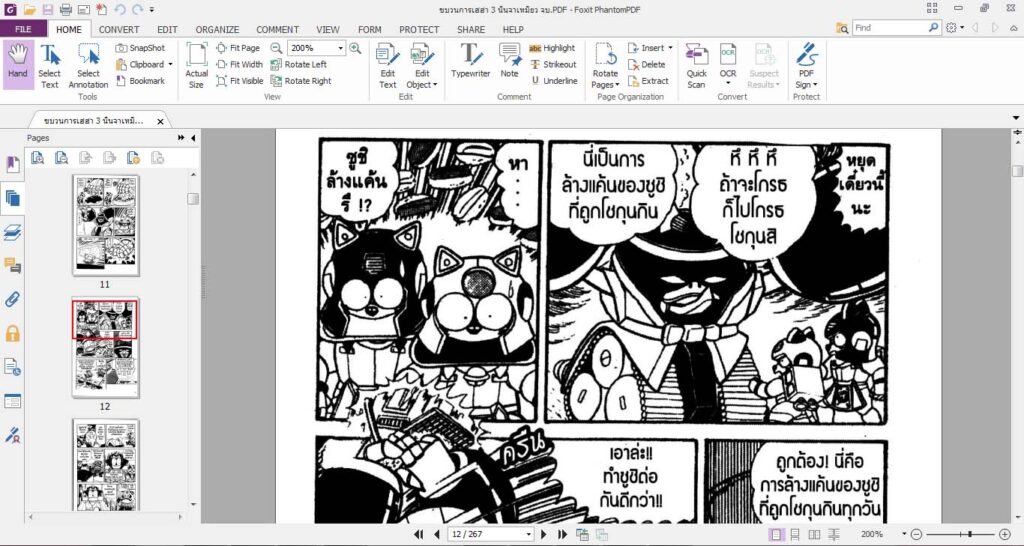Jump to the first page

tap(419, 534)
